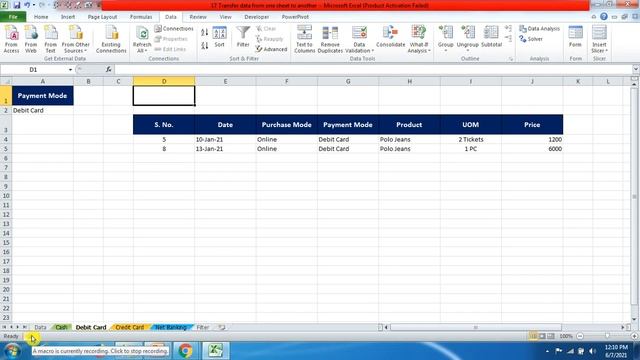Switch to the Data sheet tab
Image resolution: width=640 pixels, height=360 pixels.
tap(40, 327)
